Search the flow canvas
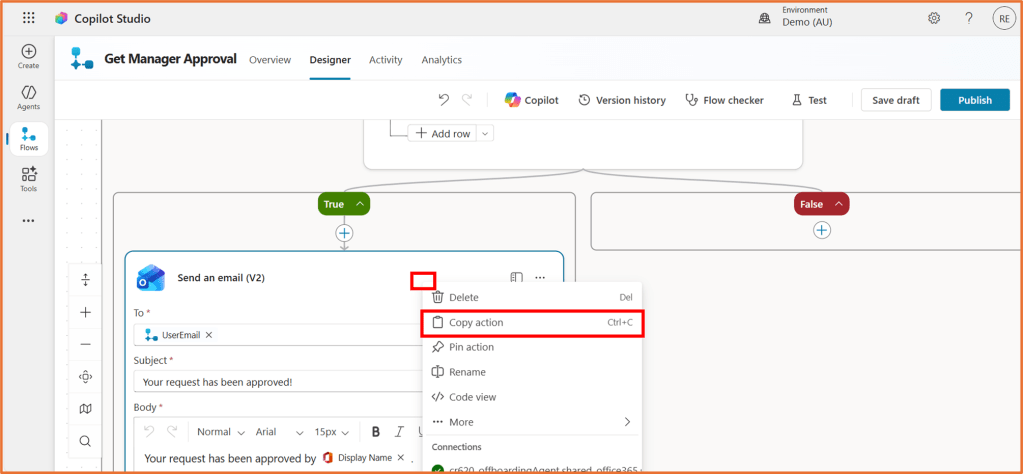Viewport: 1023px width, 474px height. point(85,441)
